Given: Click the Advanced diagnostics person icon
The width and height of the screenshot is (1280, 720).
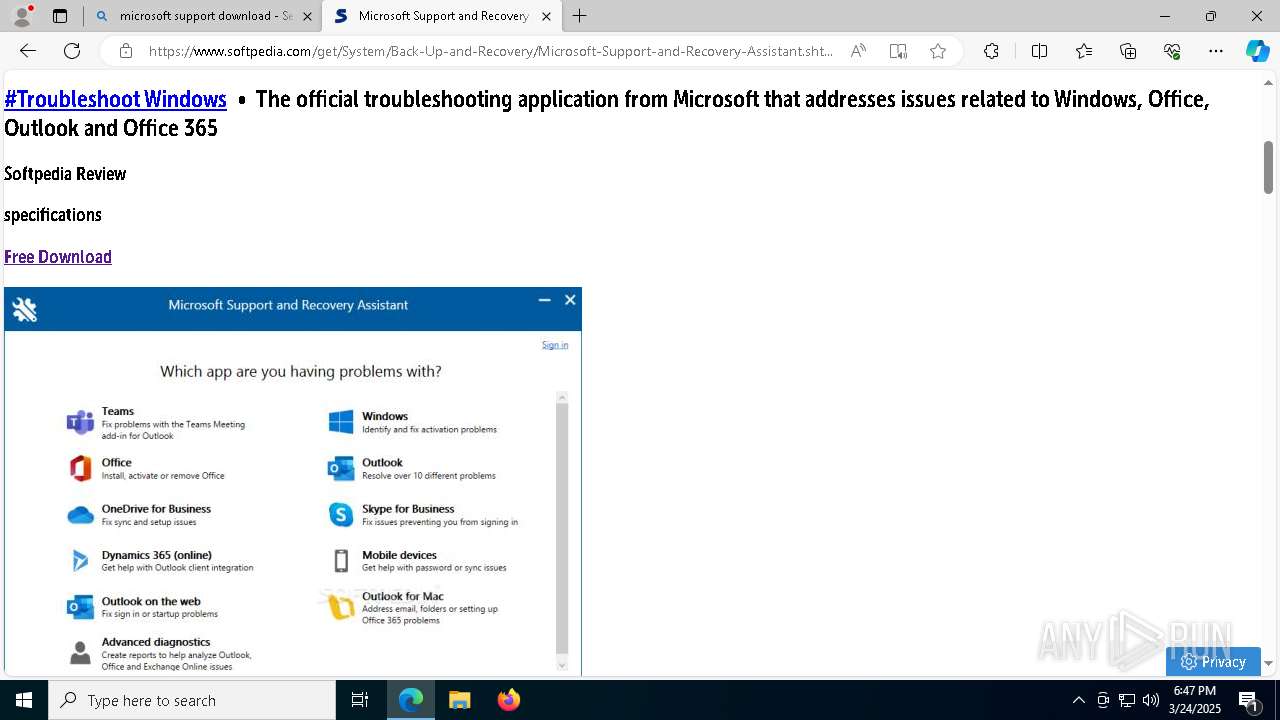Looking at the screenshot, I should tap(80, 654).
